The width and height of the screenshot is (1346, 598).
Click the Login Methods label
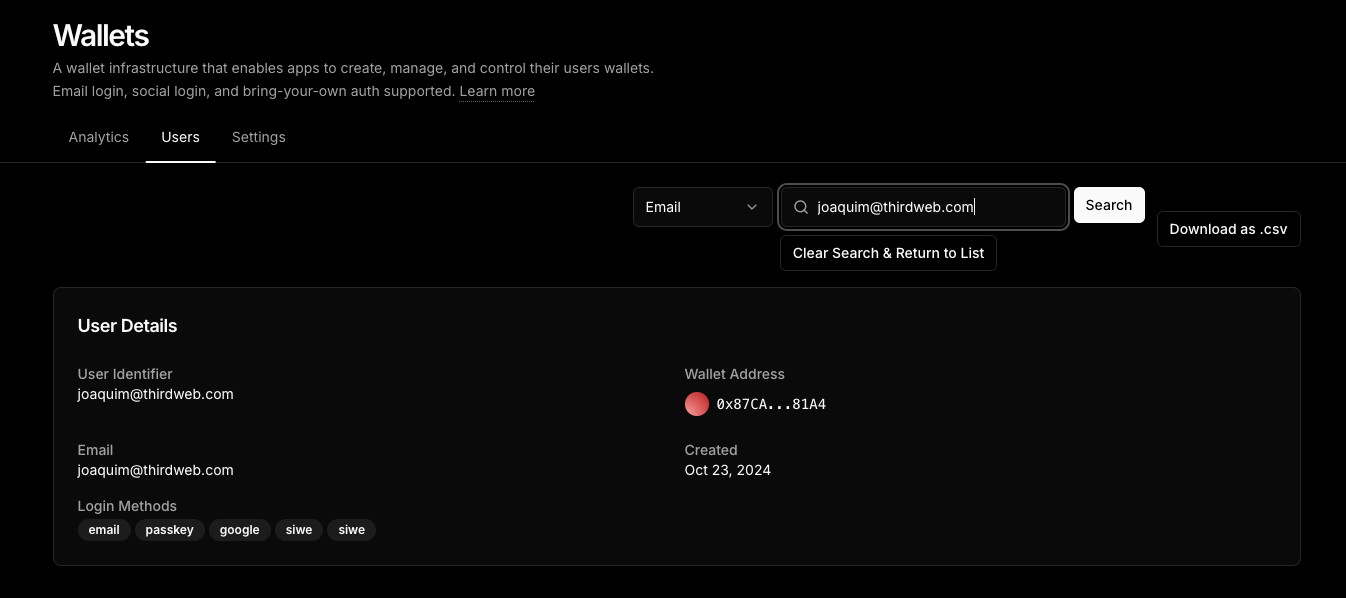(127, 506)
